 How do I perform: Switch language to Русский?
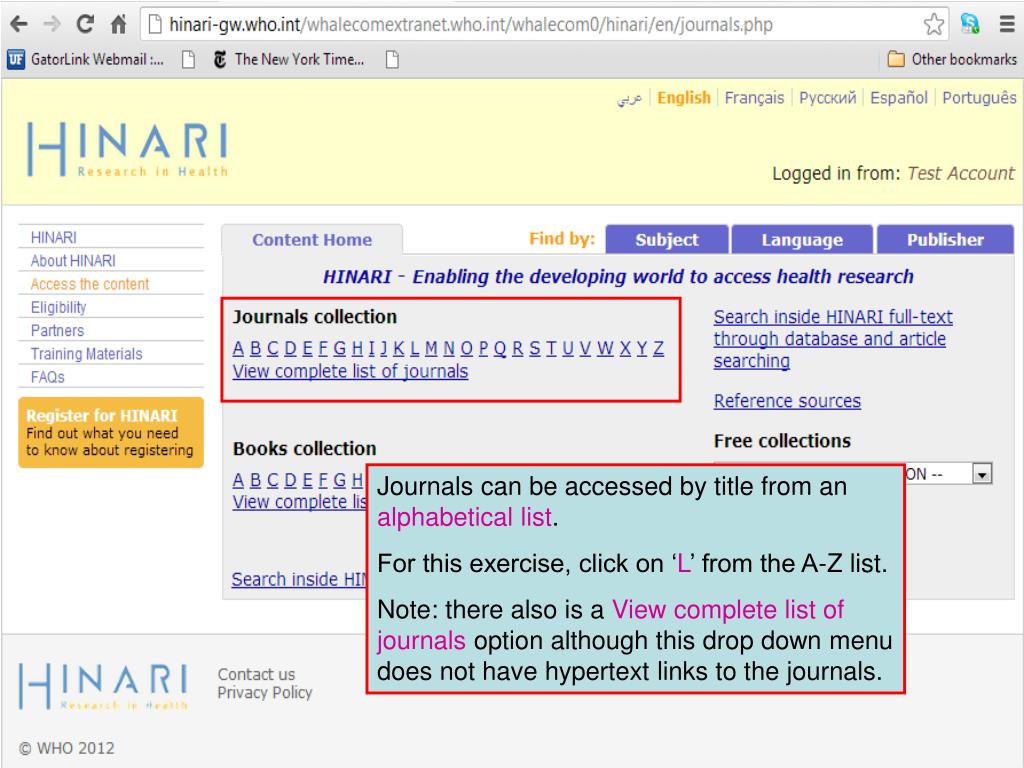[x=827, y=98]
